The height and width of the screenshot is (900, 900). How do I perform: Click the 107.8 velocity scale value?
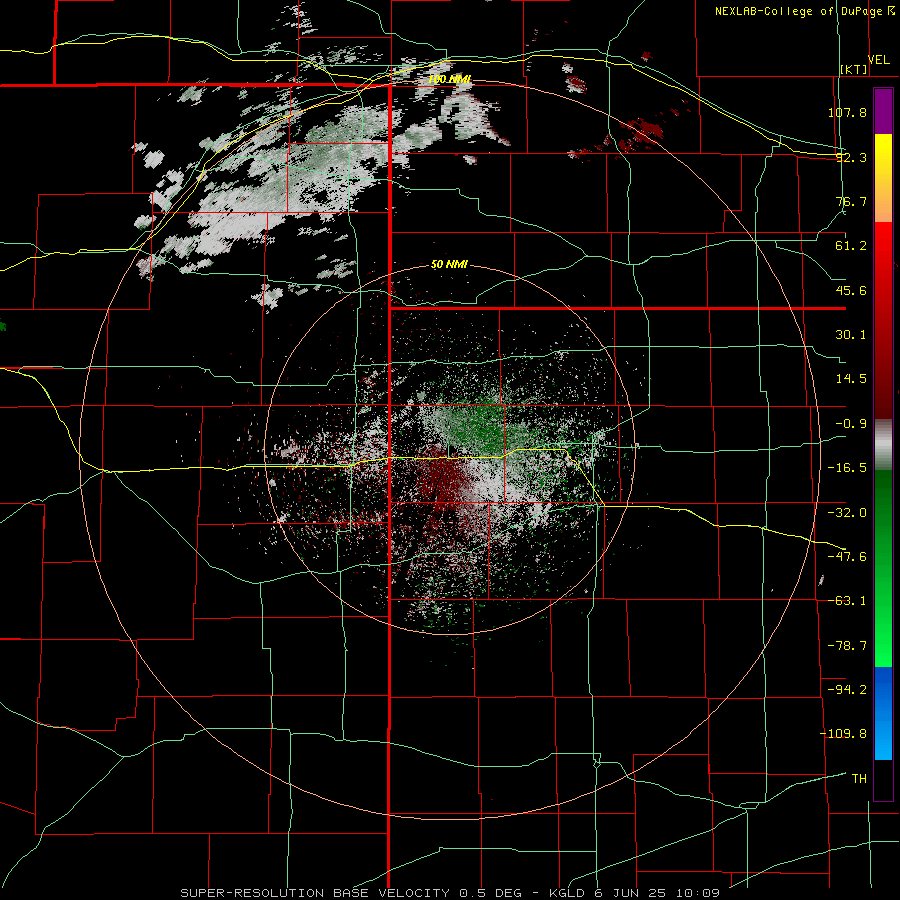click(847, 112)
